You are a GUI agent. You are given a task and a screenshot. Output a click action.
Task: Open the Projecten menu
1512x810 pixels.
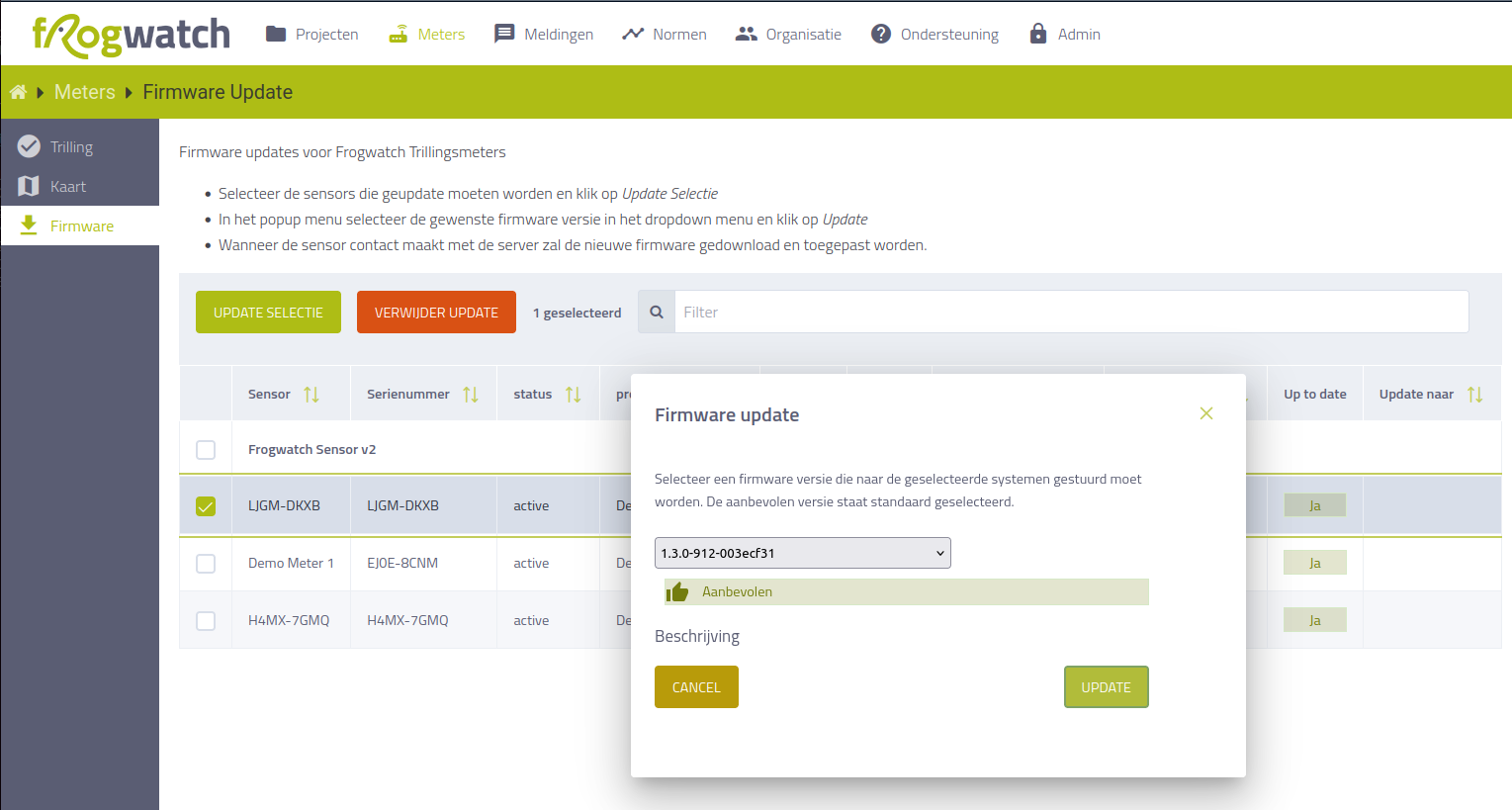[312, 35]
